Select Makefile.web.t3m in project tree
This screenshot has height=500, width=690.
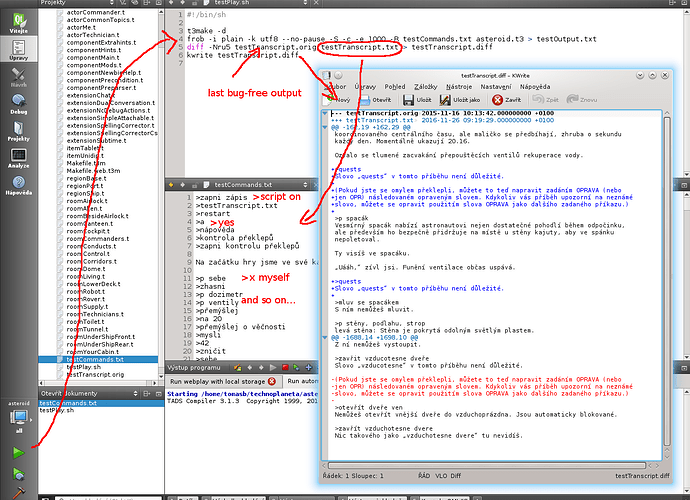coord(93,171)
